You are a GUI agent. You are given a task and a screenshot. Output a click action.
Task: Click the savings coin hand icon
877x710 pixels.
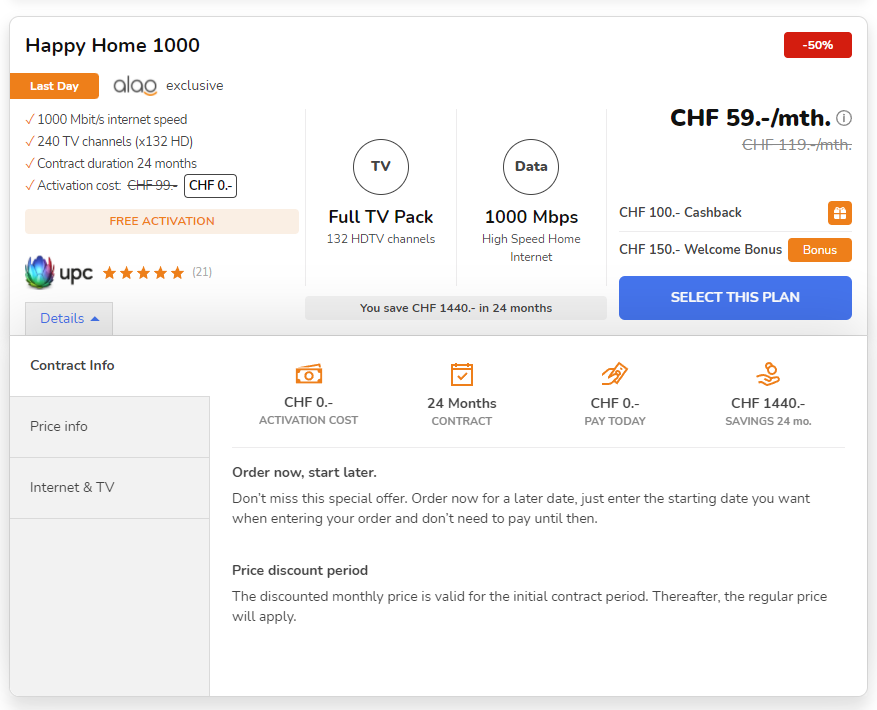coord(767,374)
